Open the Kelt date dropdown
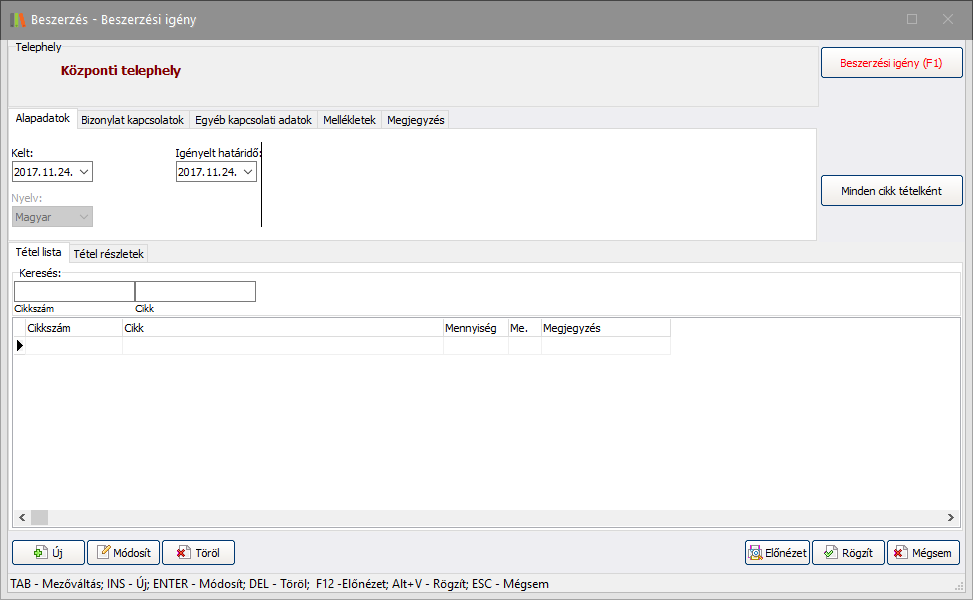973x600 pixels. point(84,172)
